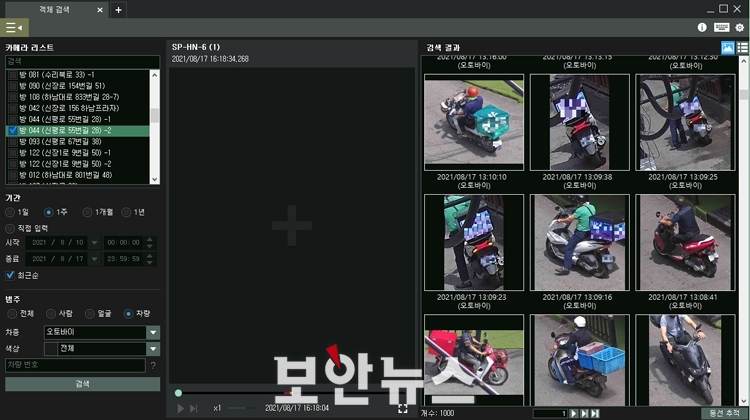
Task: Check camera 방 042 (신장로 156 하남프라자)
Action: pyautogui.click(x=12, y=108)
